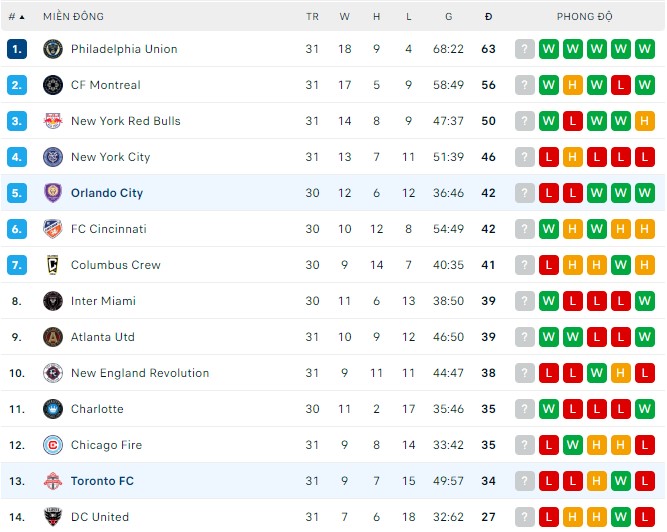Sort table by the # rank column

16,17
